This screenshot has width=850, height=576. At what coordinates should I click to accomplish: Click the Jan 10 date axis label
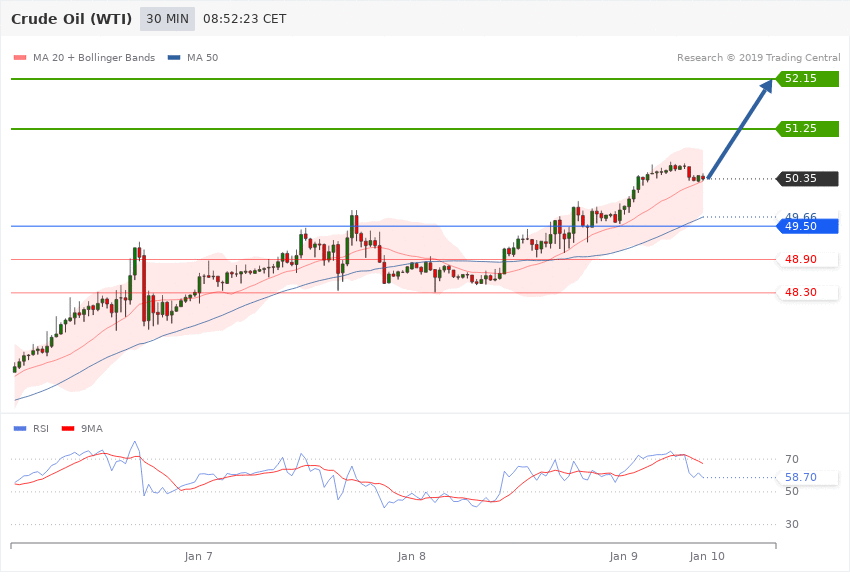pos(707,556)
